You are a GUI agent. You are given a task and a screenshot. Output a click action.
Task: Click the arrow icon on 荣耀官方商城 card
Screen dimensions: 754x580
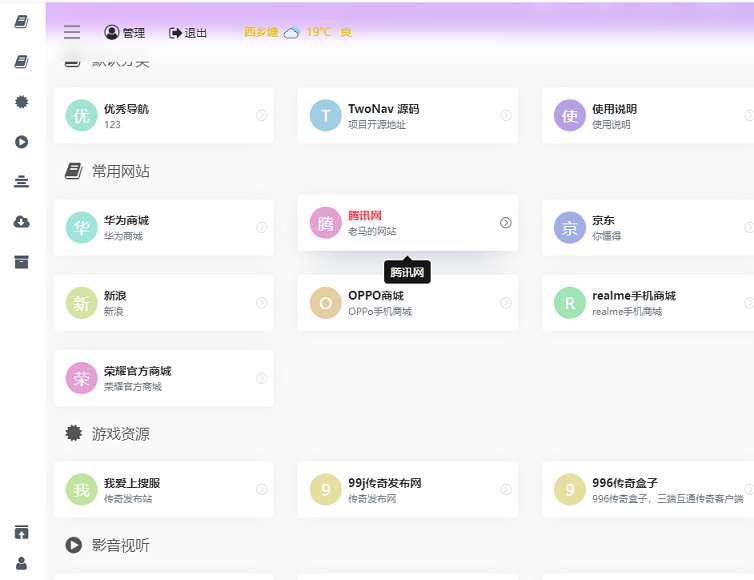[x=261, y=378]
